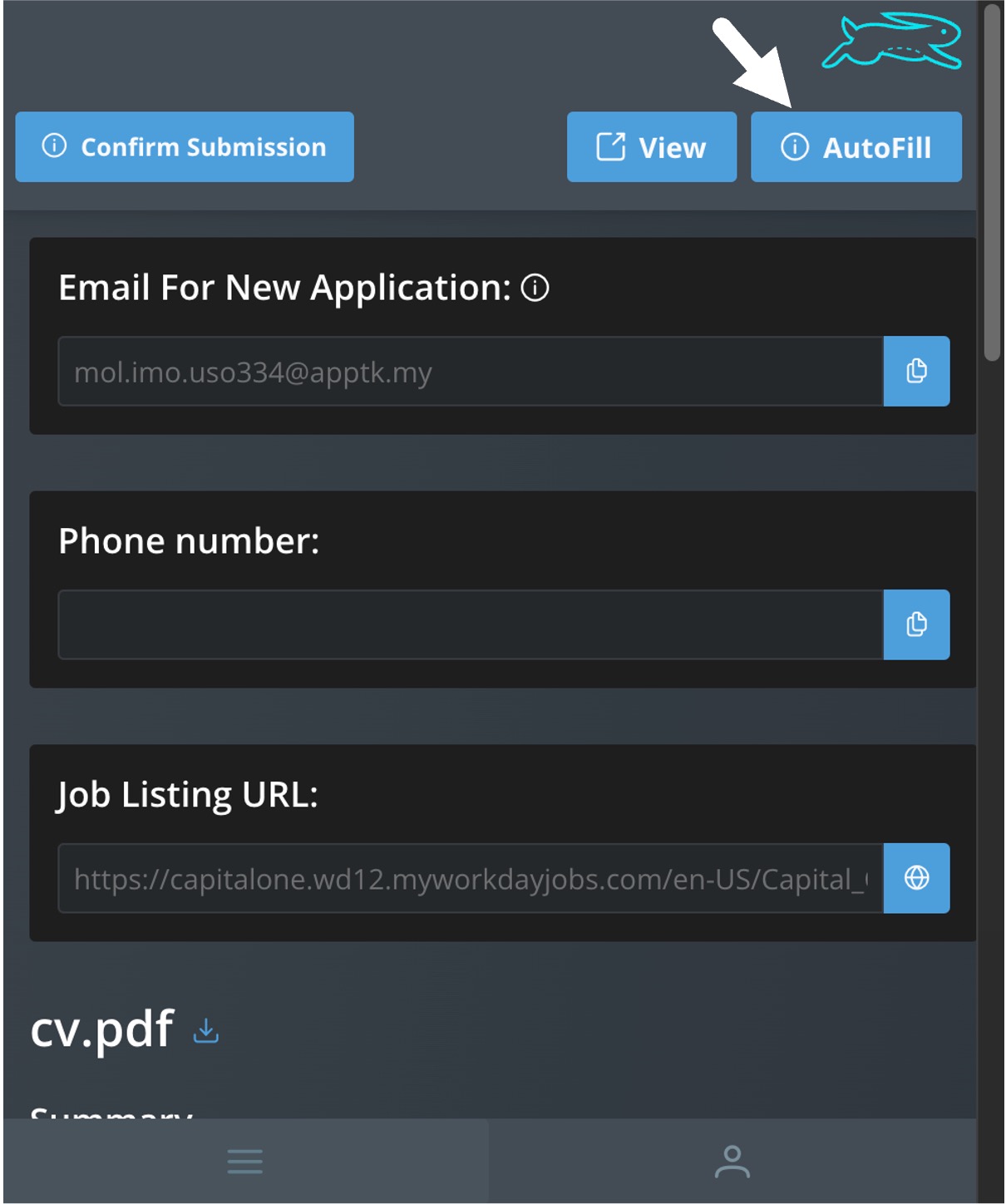1006x1204 pixels.
Task: Click external-link icon on View button
Action: 611,147
